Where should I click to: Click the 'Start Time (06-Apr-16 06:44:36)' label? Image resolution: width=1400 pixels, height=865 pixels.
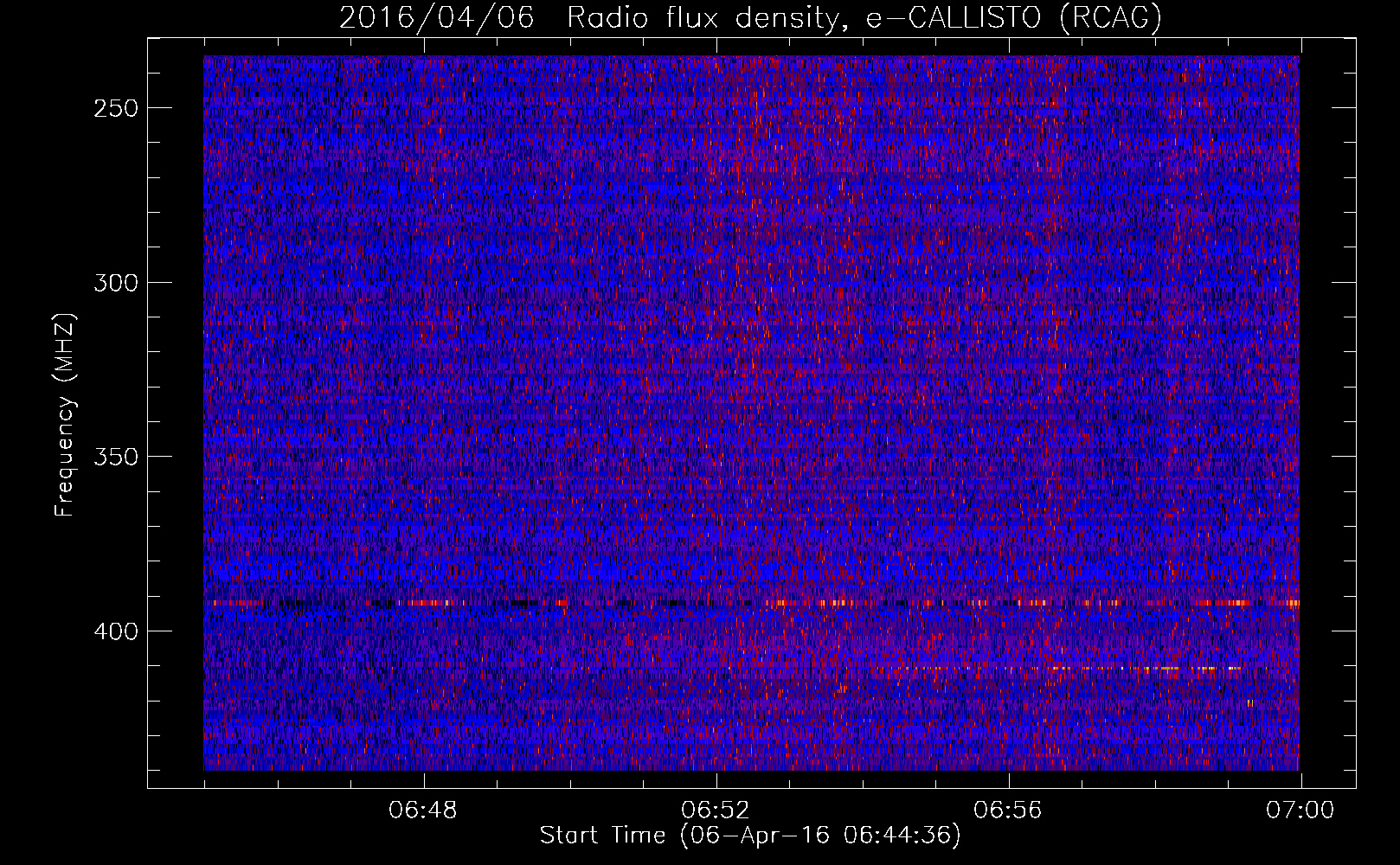pyautogui.click(x=750, y=836)
